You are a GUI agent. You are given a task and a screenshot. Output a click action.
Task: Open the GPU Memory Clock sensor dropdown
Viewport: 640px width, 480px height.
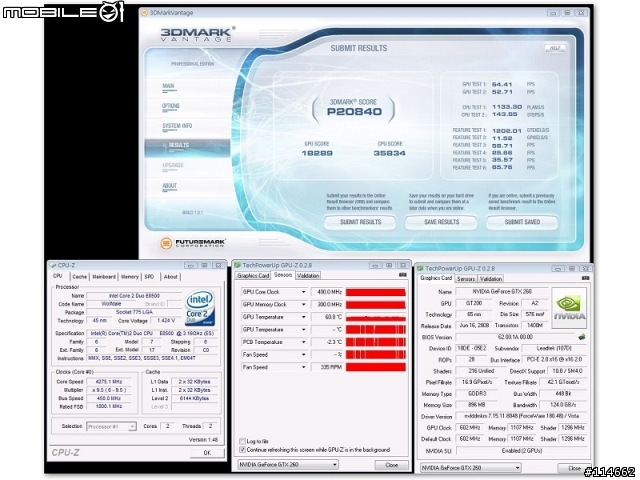tap(303, 304)
